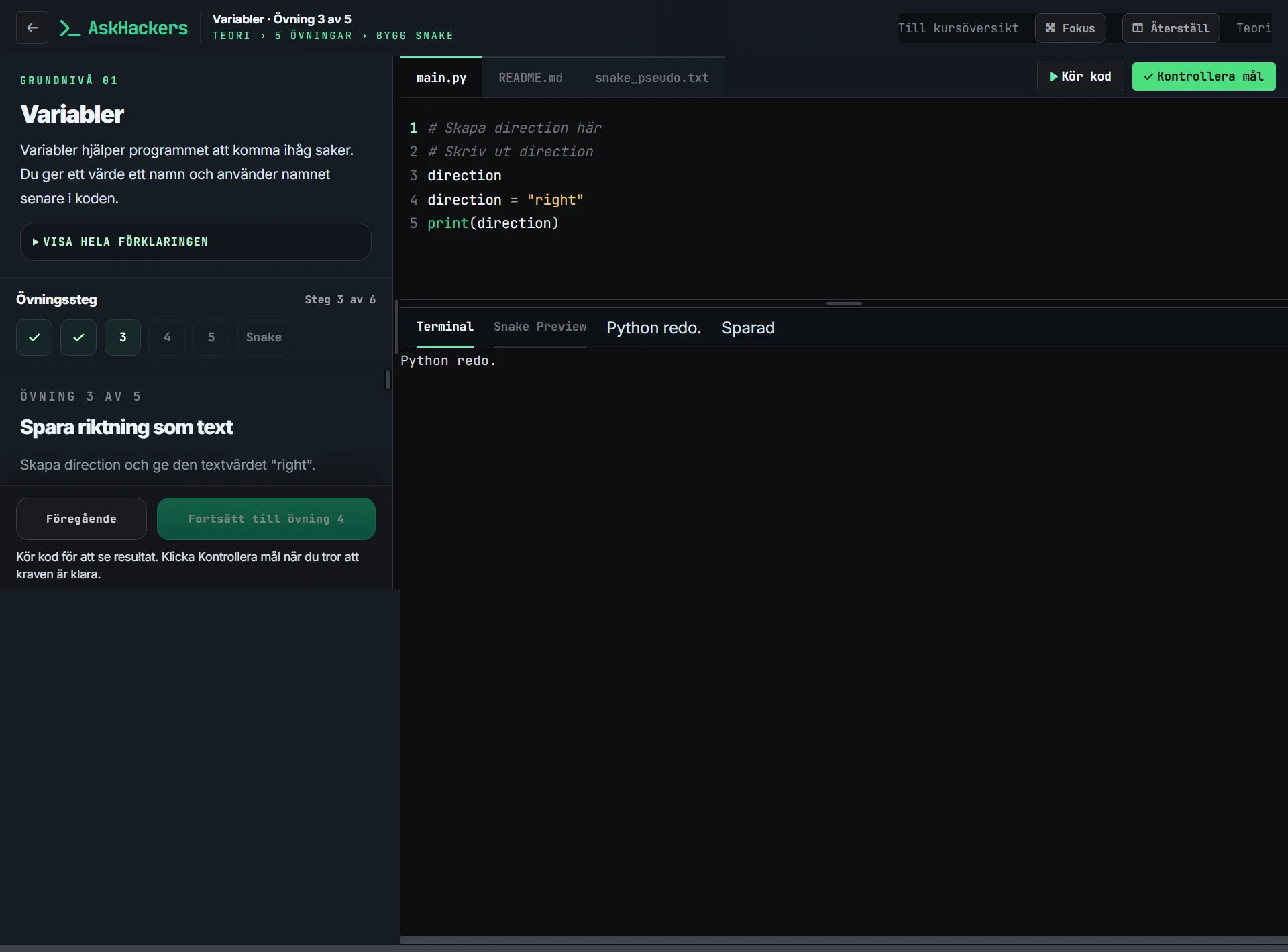This screenshot has width=1288, height=952.
Task: Click code line 4 direction assignment
Action: coord(505,200)
